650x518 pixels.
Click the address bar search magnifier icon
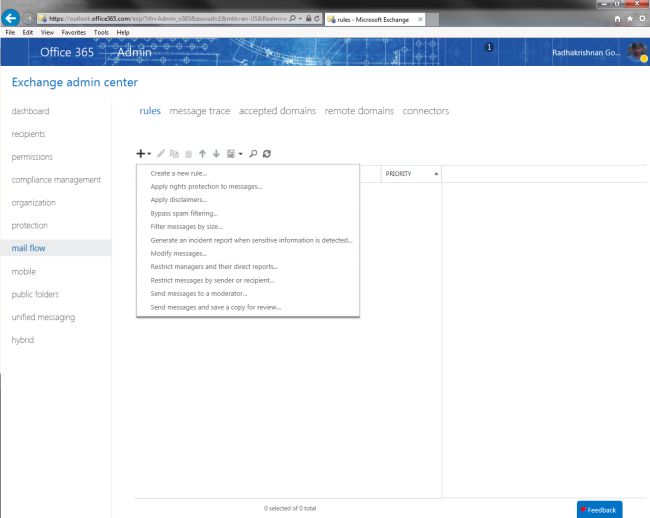coord(292,19)
